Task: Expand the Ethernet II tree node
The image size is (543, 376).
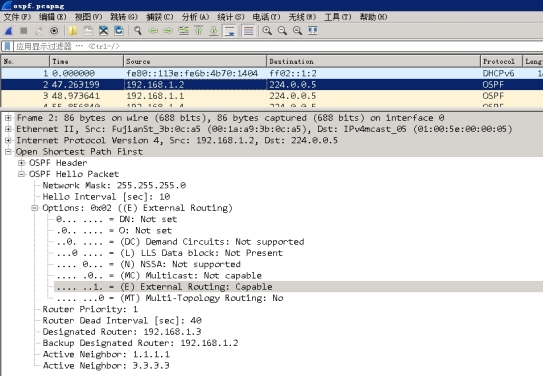Action: (x=8, y=129)
